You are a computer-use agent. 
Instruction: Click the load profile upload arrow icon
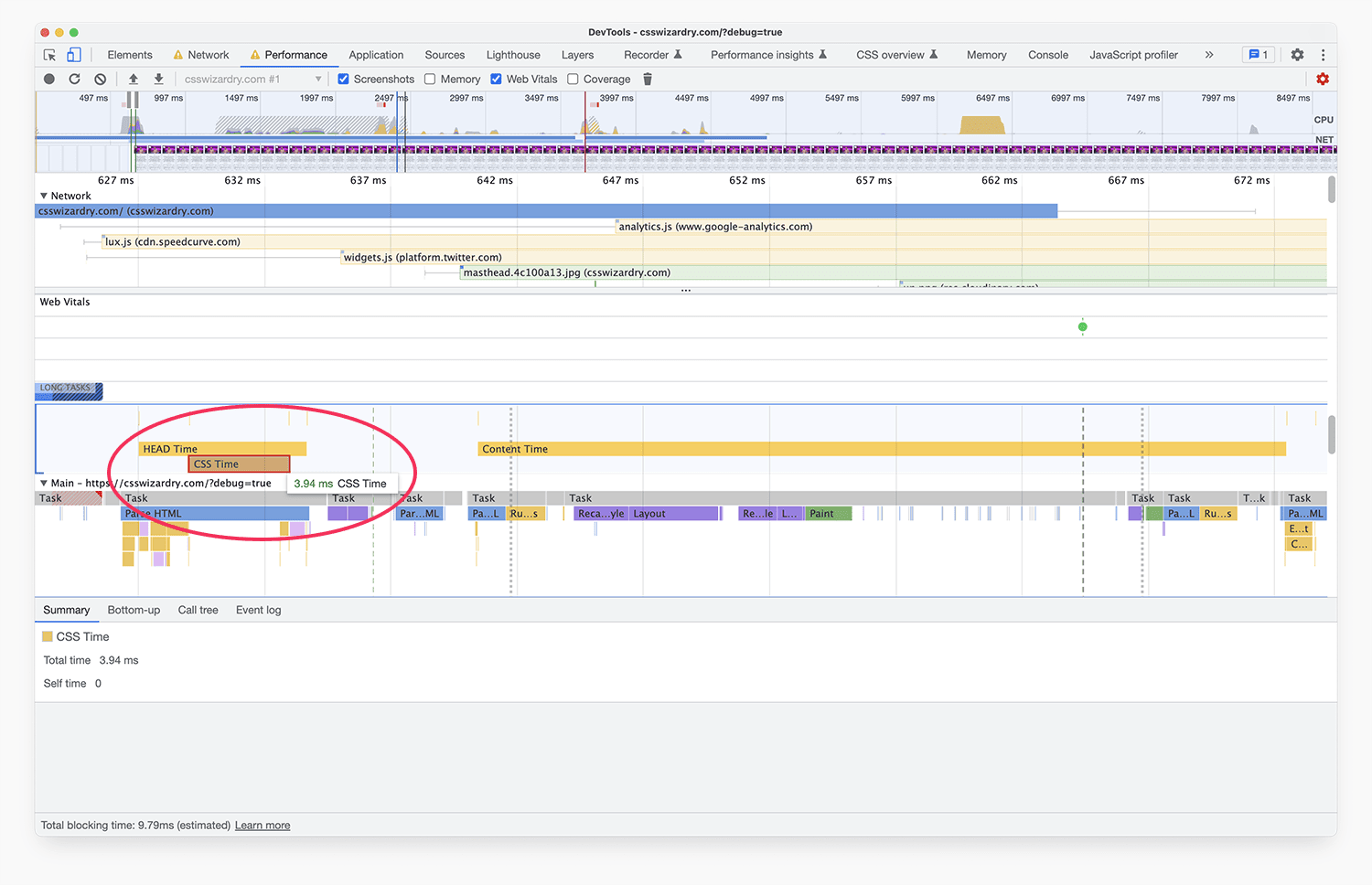pos(134,80)
